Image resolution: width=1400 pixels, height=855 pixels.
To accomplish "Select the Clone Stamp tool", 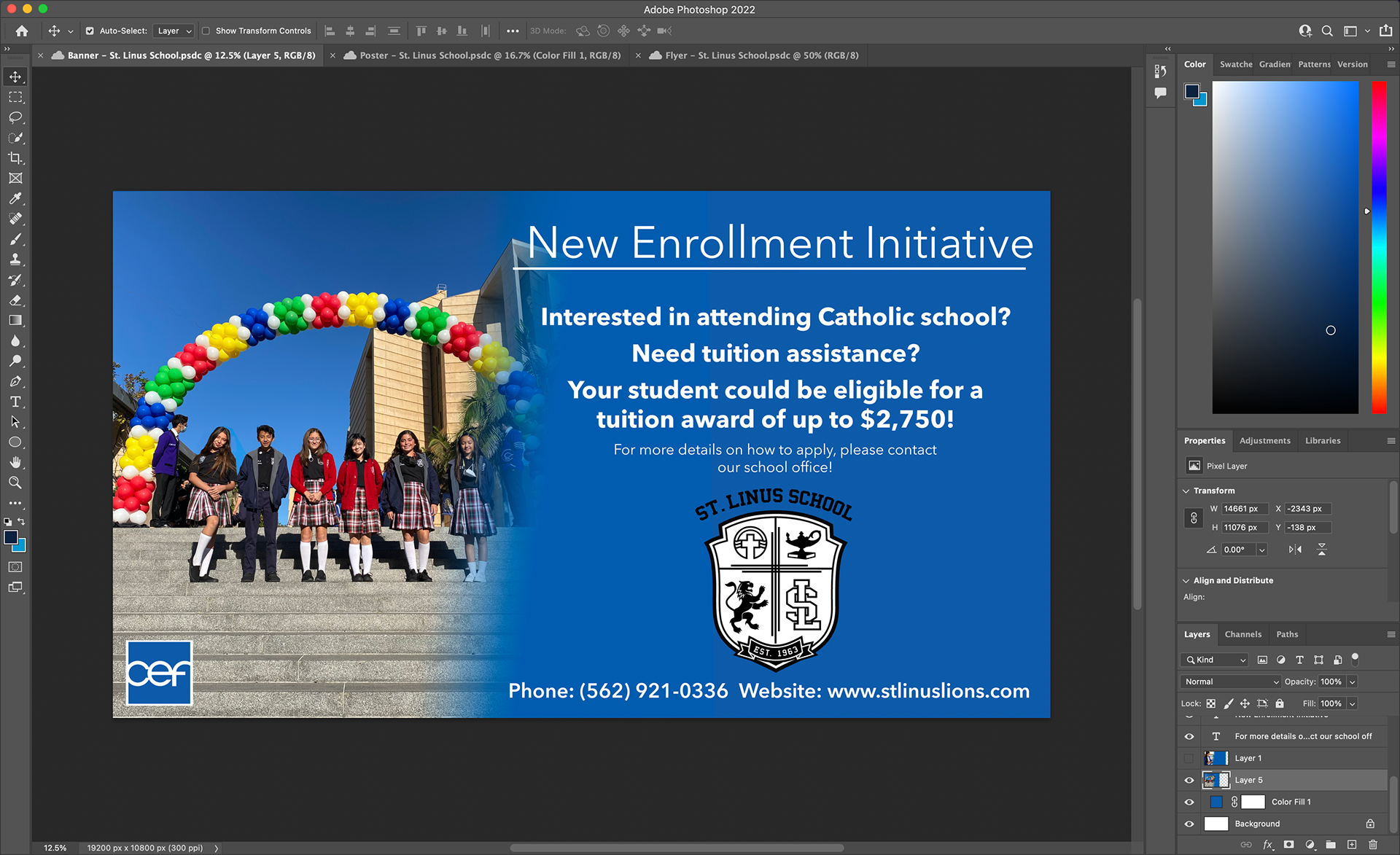I will coord(15,259).
